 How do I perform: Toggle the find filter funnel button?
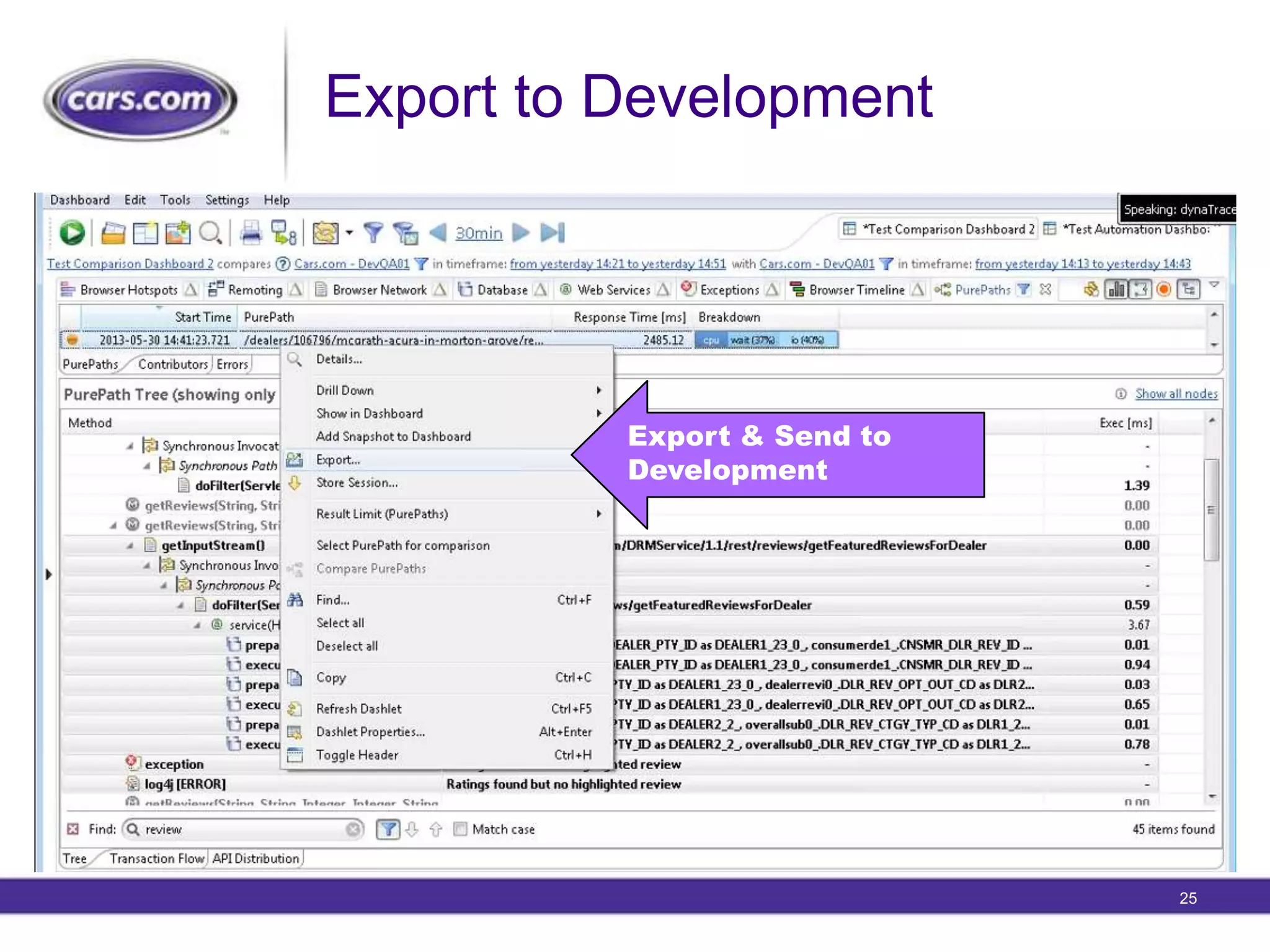[x=388, y=829]
